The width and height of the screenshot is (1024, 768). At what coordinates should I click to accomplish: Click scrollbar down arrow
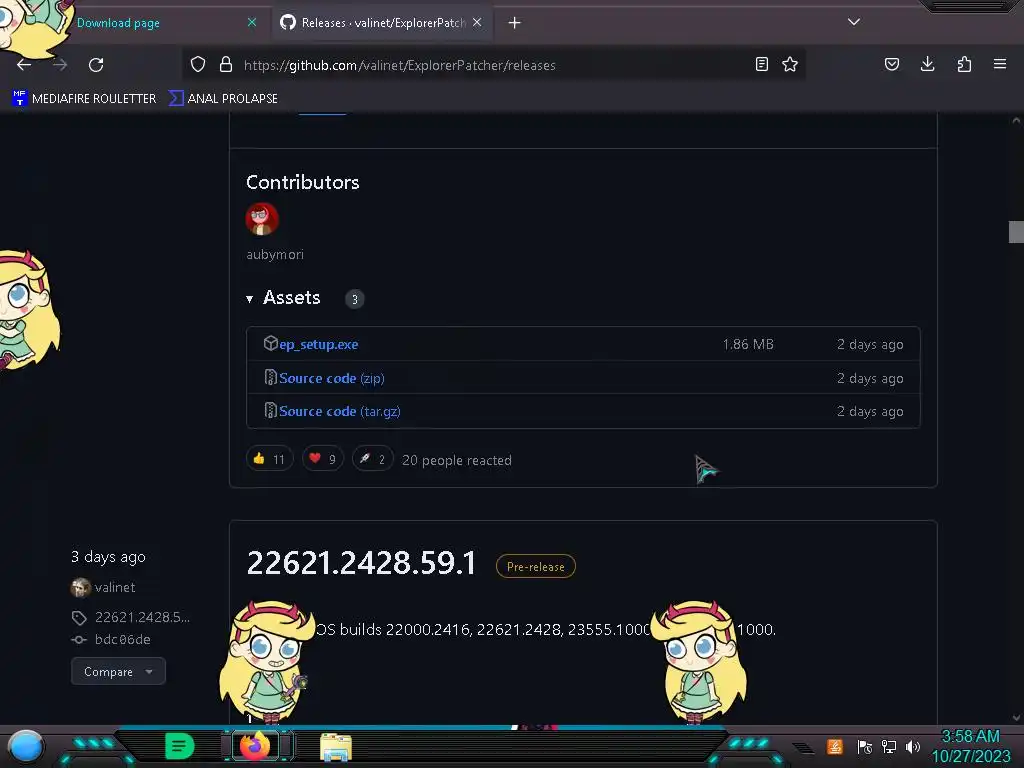1016,718
